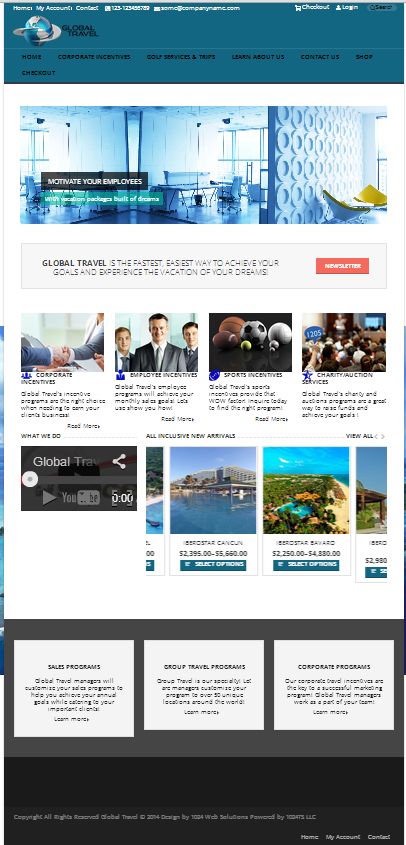Click the Home link in the footer

(x=309, y=837)
